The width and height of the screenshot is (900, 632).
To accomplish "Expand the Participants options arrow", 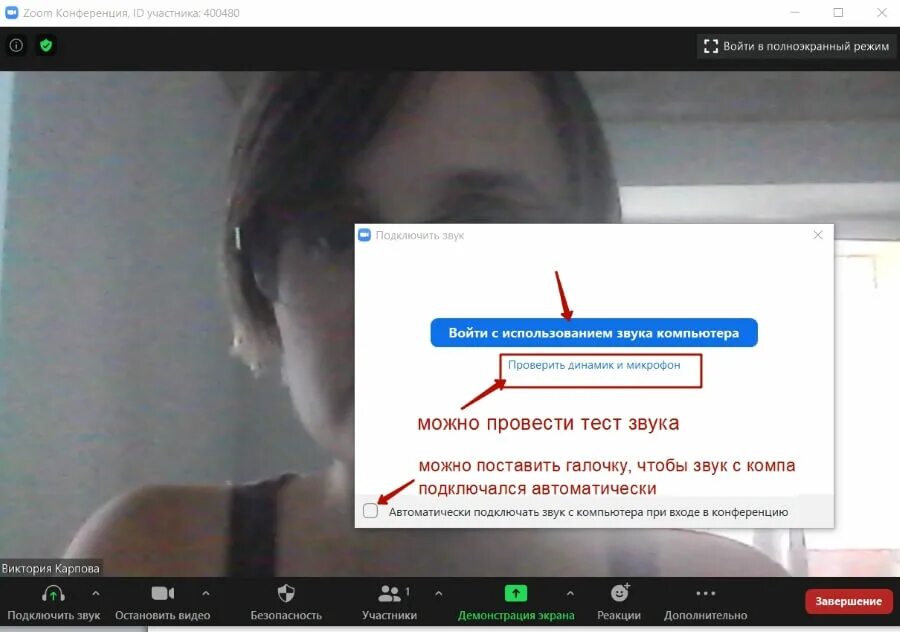I will point(439,593).
